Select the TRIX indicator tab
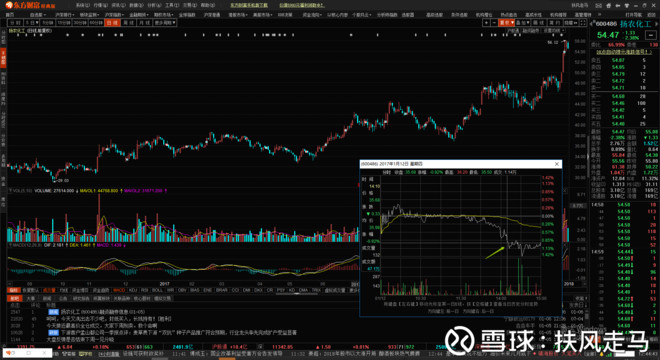The width and height of the screenshot is (660, 360). click(x=316, y=290)
